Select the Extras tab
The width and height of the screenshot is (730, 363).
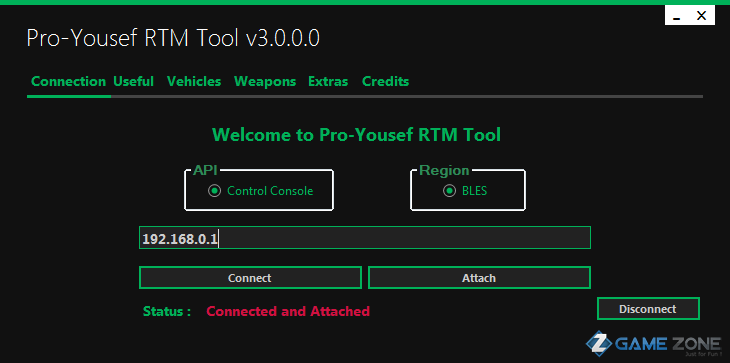(328, 81)
